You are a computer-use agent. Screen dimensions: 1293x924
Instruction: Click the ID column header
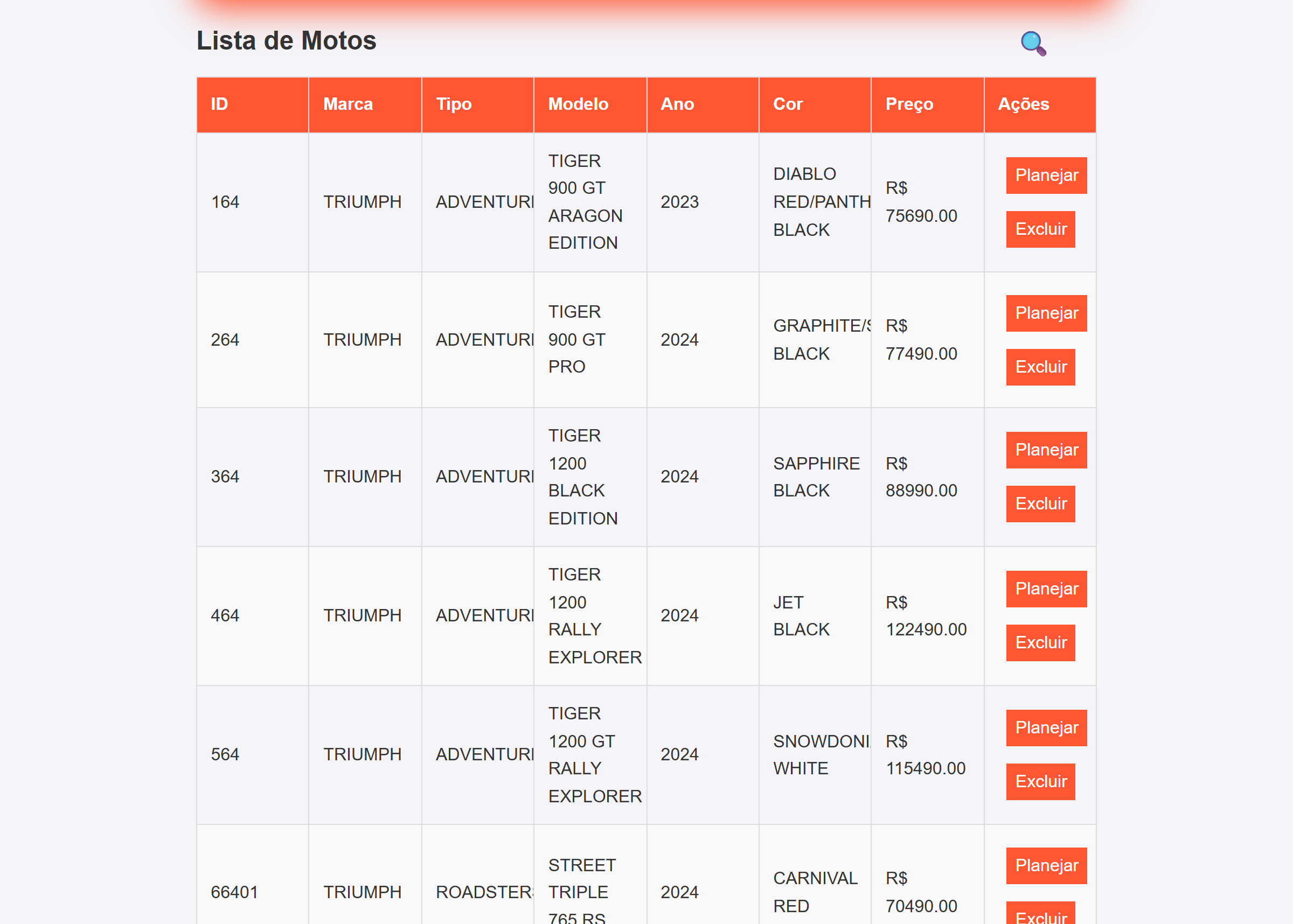click(219, 104)
